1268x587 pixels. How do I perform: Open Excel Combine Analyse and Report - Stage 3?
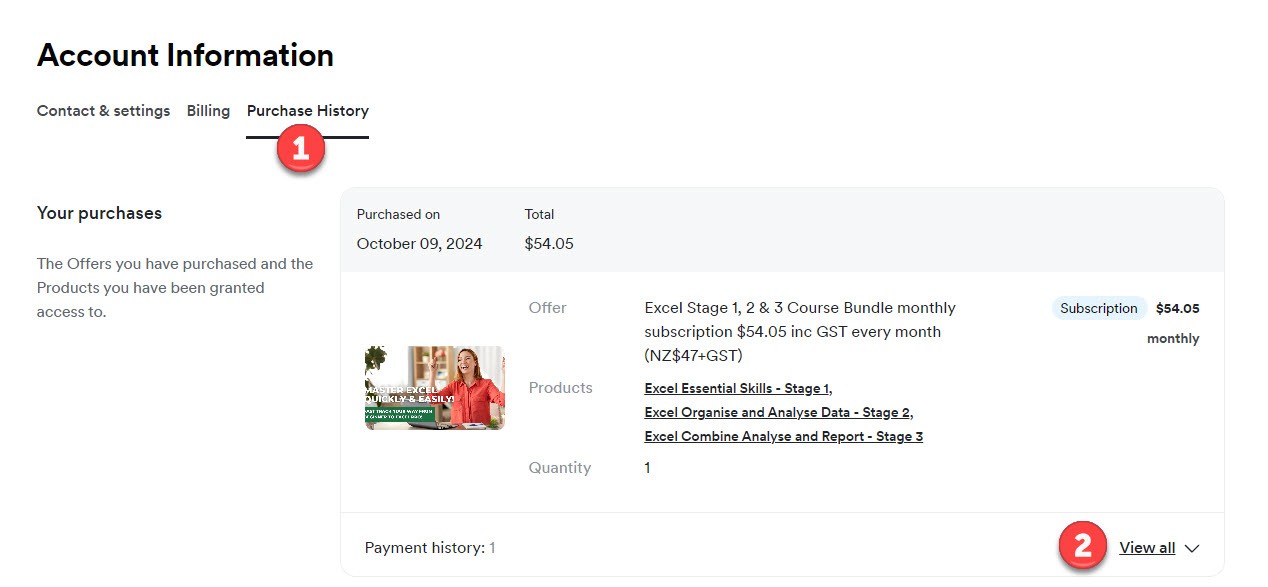(783, 436)
